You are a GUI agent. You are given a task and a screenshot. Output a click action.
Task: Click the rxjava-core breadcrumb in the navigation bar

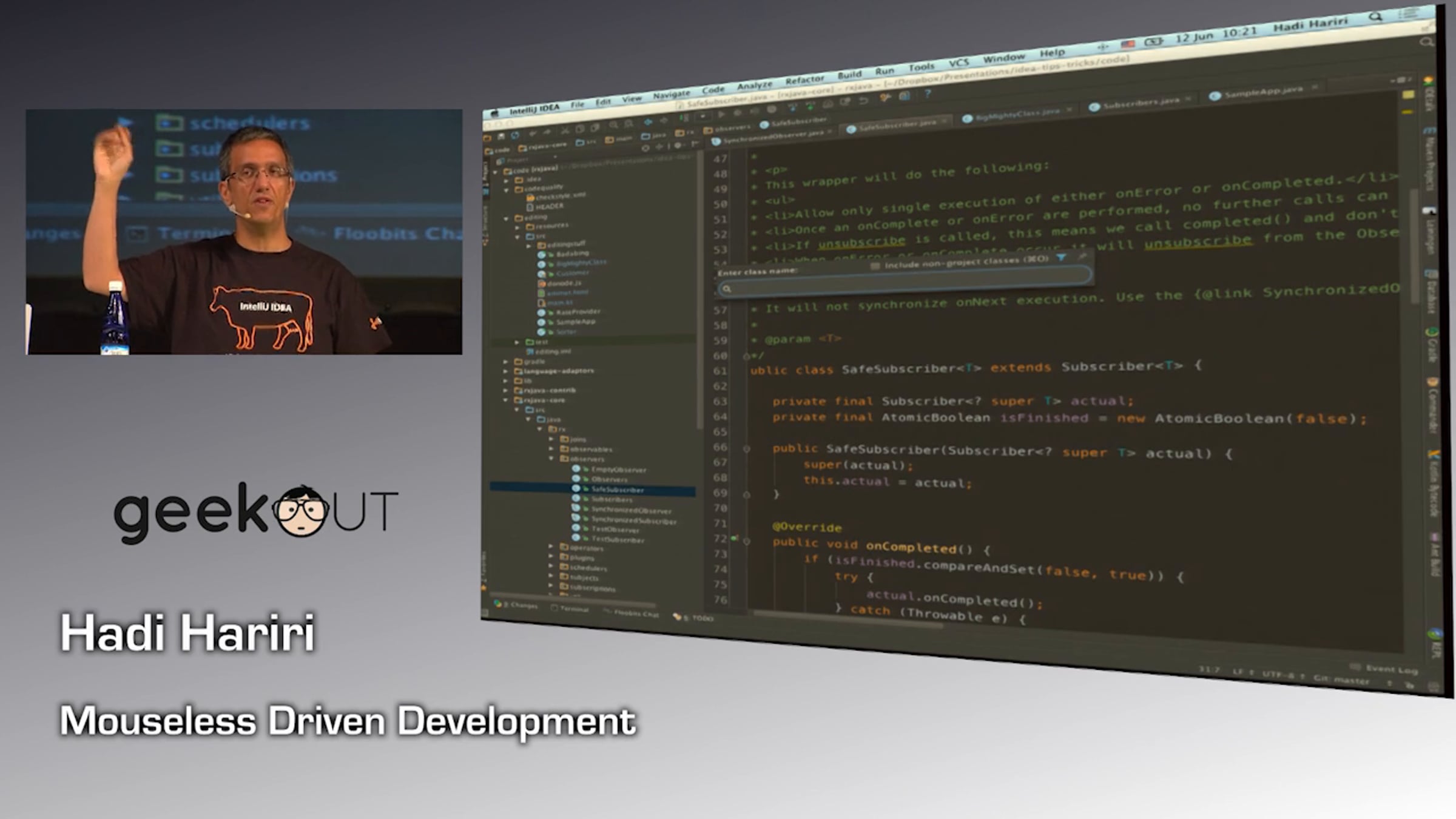(542, 146)
